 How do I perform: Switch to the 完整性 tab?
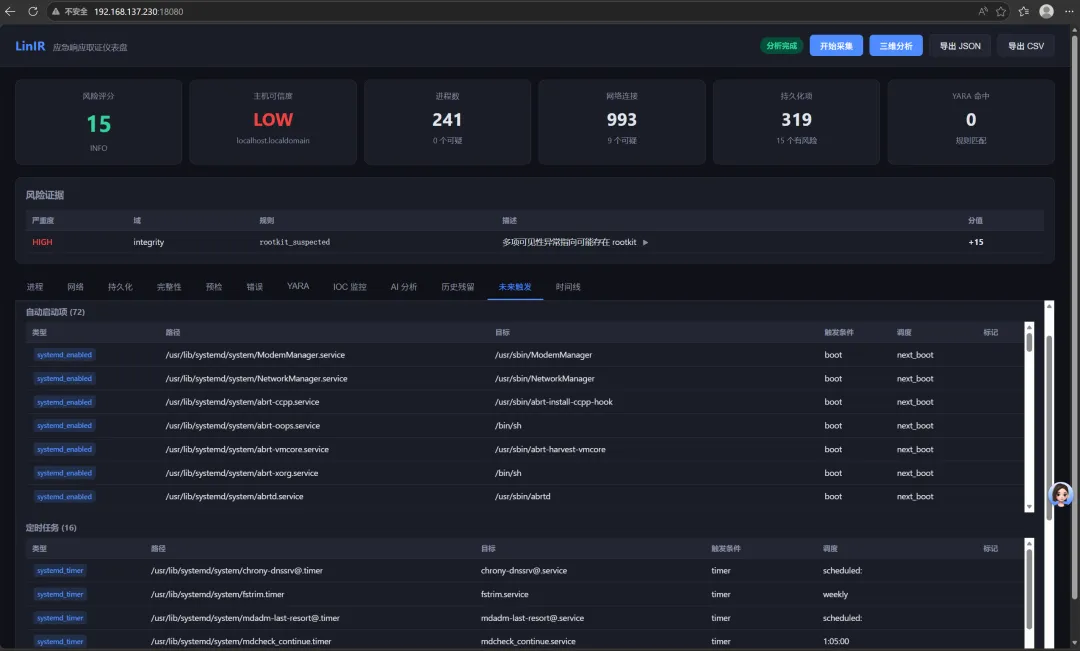coord(169,287)
